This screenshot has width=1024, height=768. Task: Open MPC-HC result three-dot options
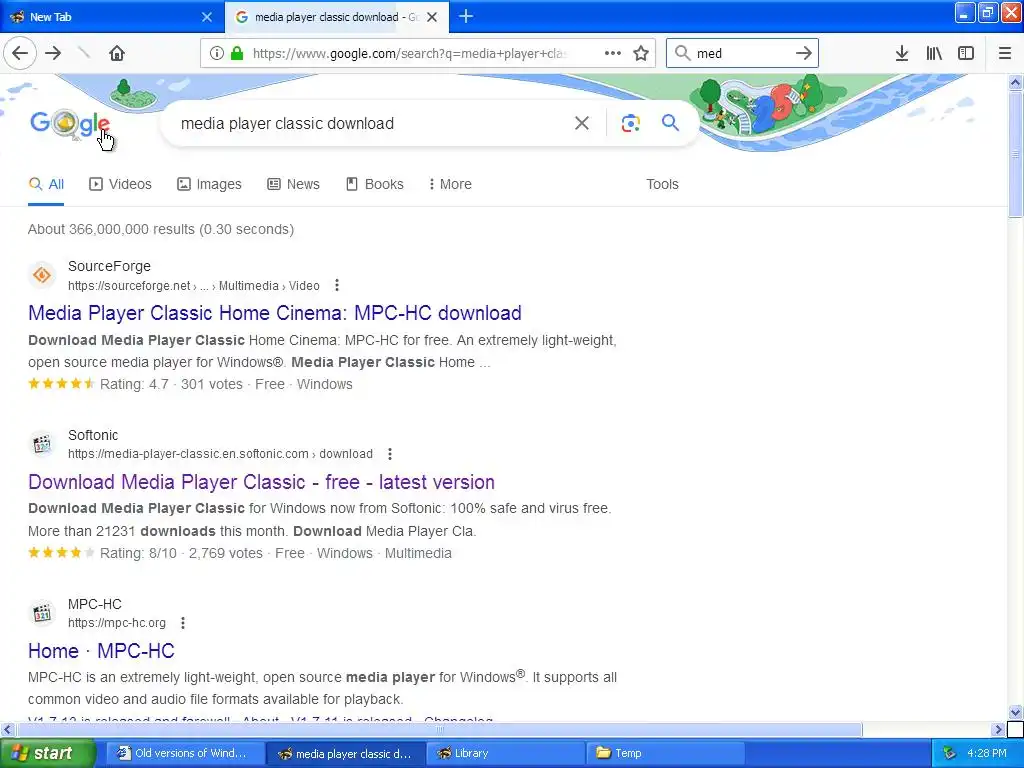click(x=183, y=623)
